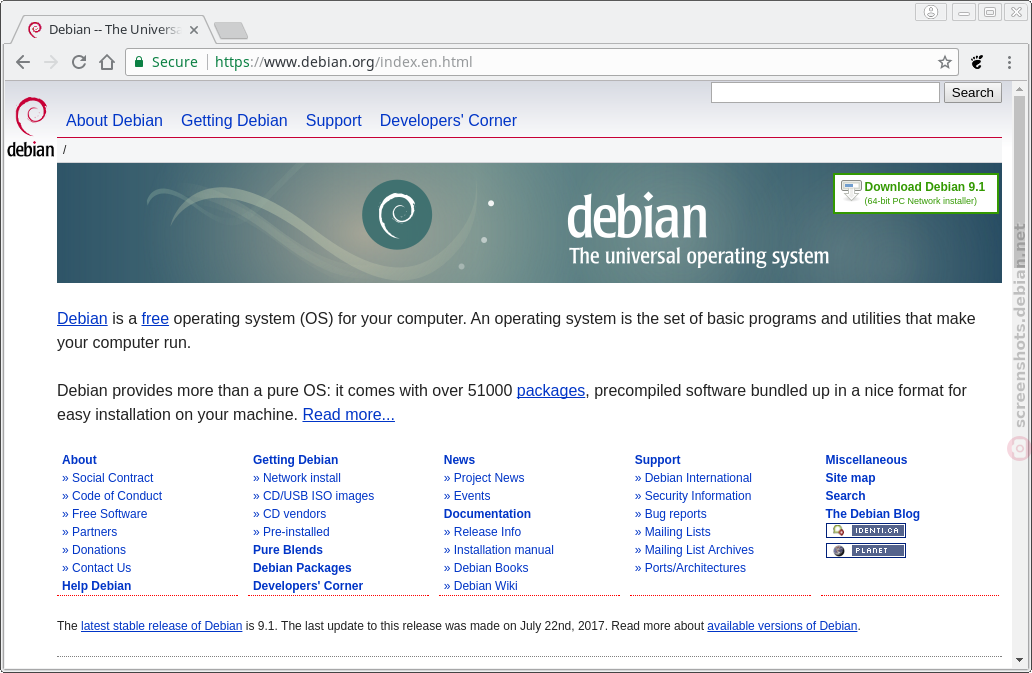Open the Support top navigation item
The width and height of the screenshot is (1032, 673).
coord(334,120)
